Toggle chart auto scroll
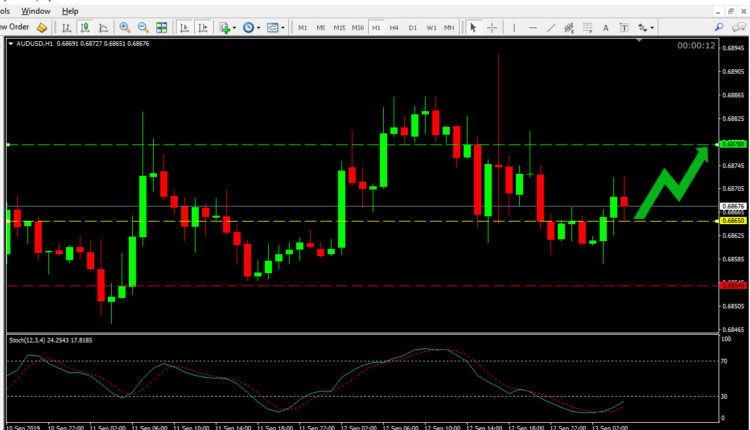 184,28
